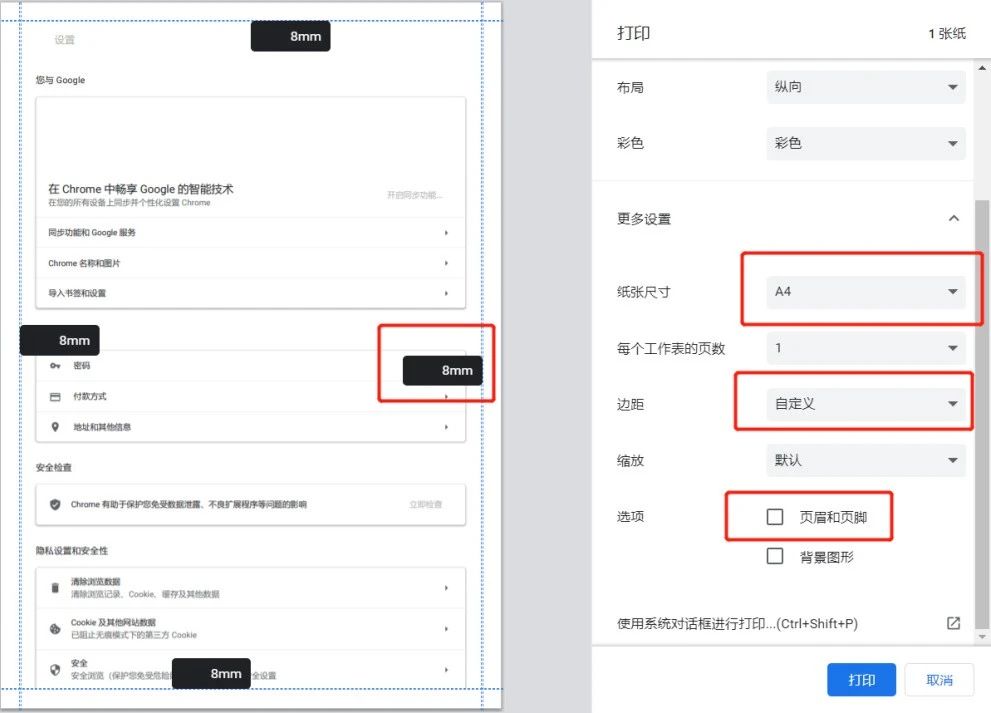Viewport: 991px width, 713px height.
Task: Click the key icon beside 密码
Action: [x=54, y=365]
